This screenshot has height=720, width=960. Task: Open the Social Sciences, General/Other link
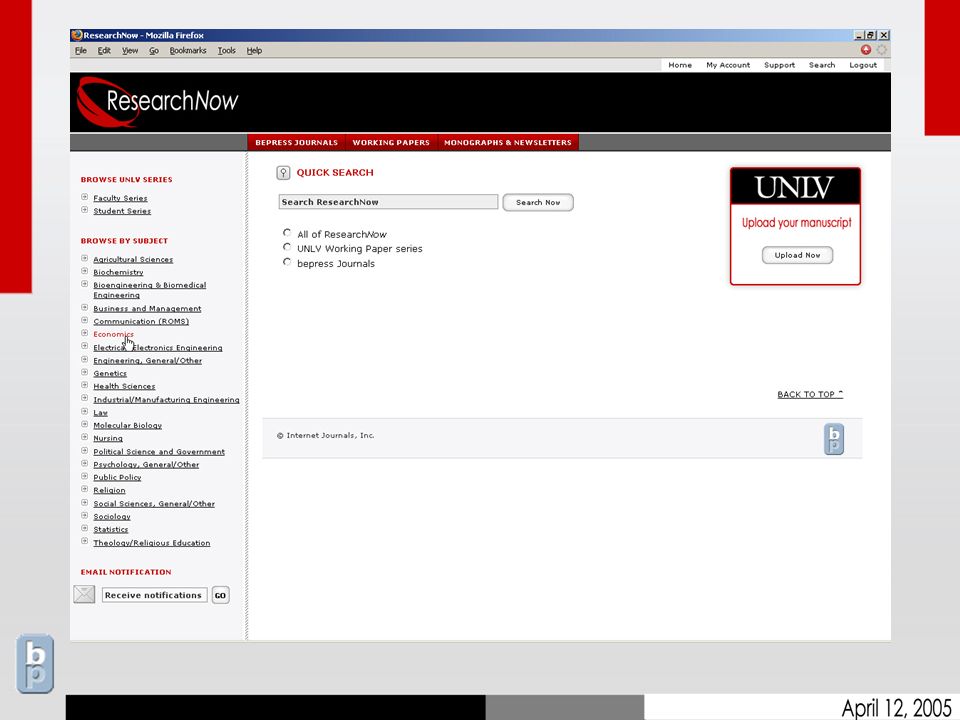point(154,504)
